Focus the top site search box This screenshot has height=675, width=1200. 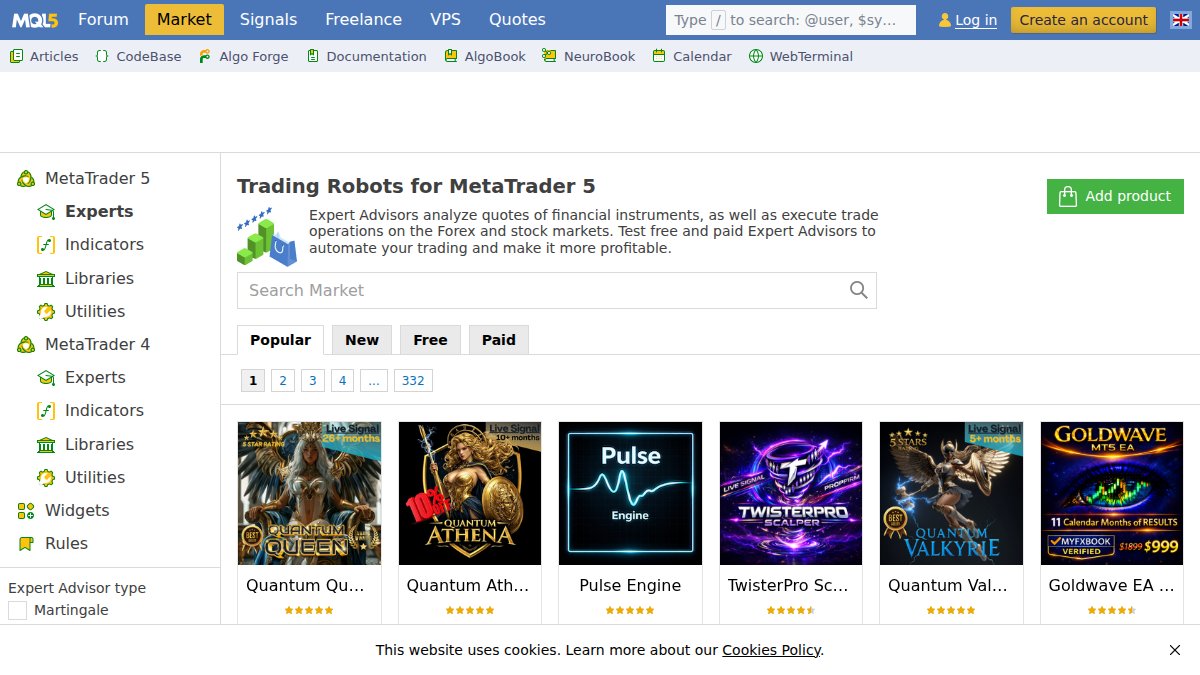pyautogui.click(x=790, y=20)
